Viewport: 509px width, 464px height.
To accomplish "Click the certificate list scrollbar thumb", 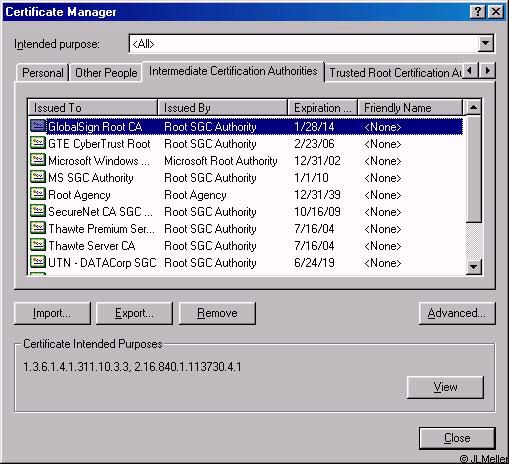I will (x=473, y=169).
